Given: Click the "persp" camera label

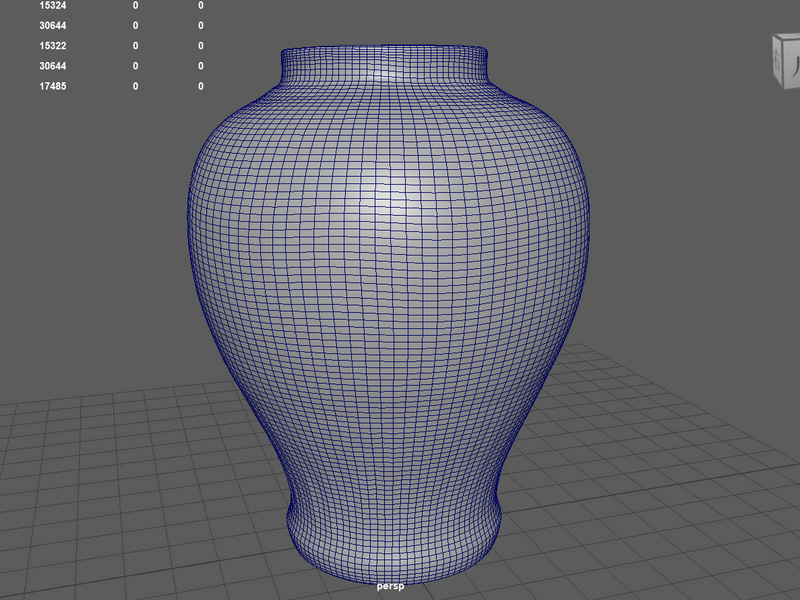Looking at the screenshot, I should pyautogui.click(x=390, y=586).
